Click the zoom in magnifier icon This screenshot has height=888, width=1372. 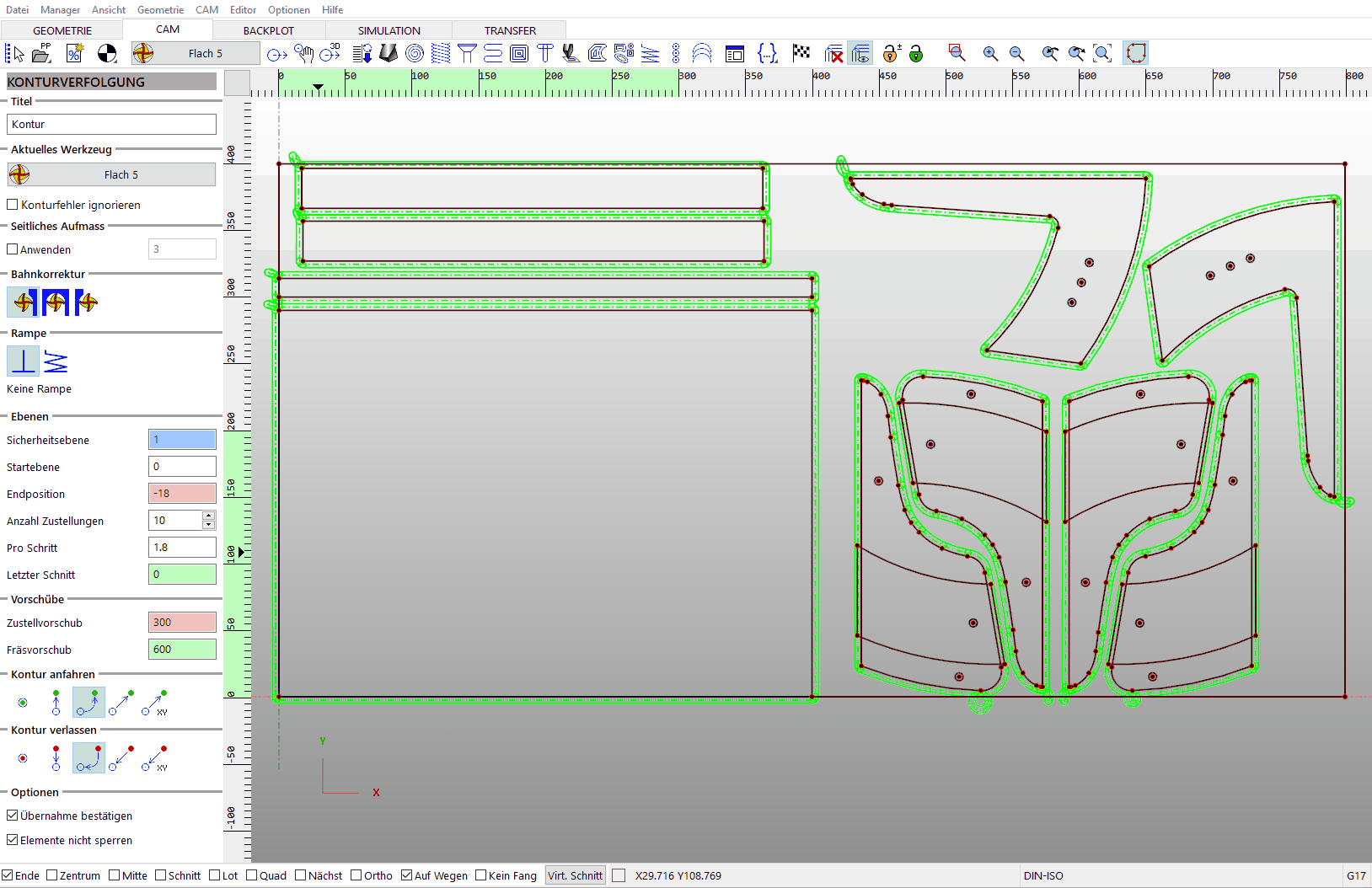click(990, 53)
